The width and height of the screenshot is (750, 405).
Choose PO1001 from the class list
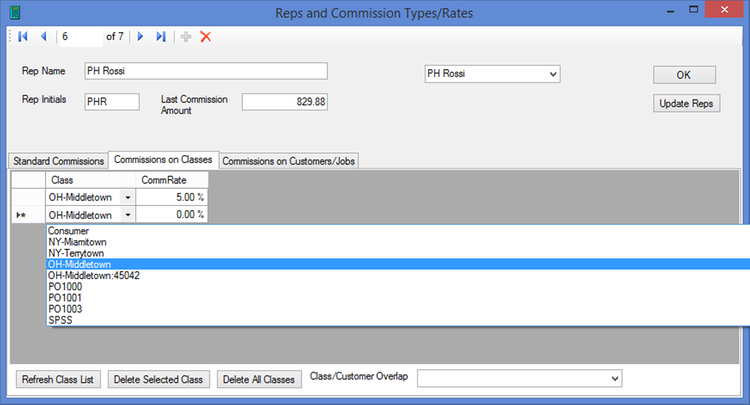398,297
